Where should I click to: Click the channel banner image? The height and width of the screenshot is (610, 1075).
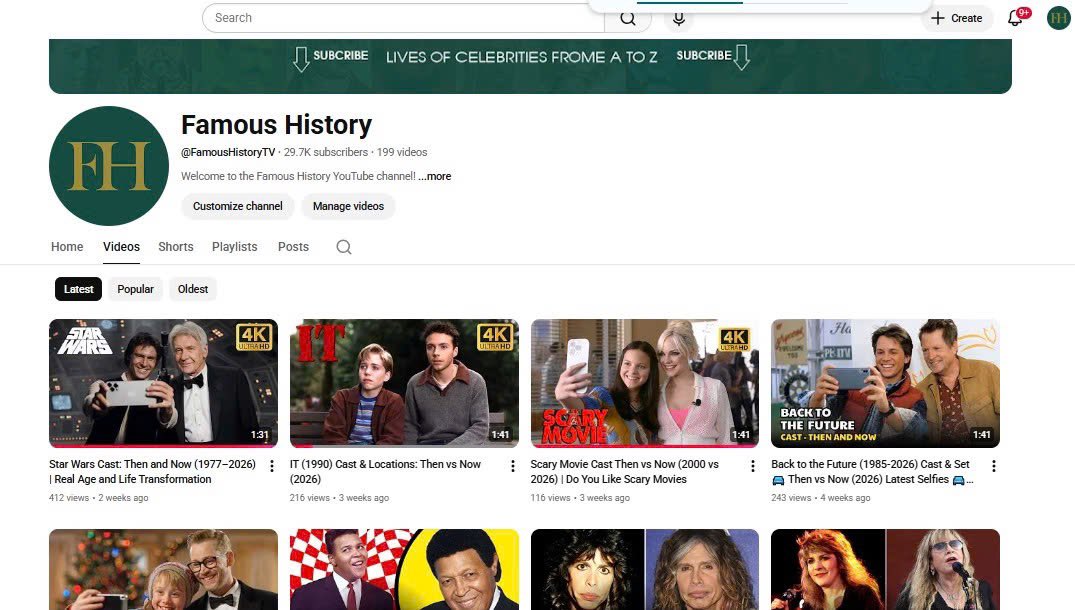coord(531,66)
